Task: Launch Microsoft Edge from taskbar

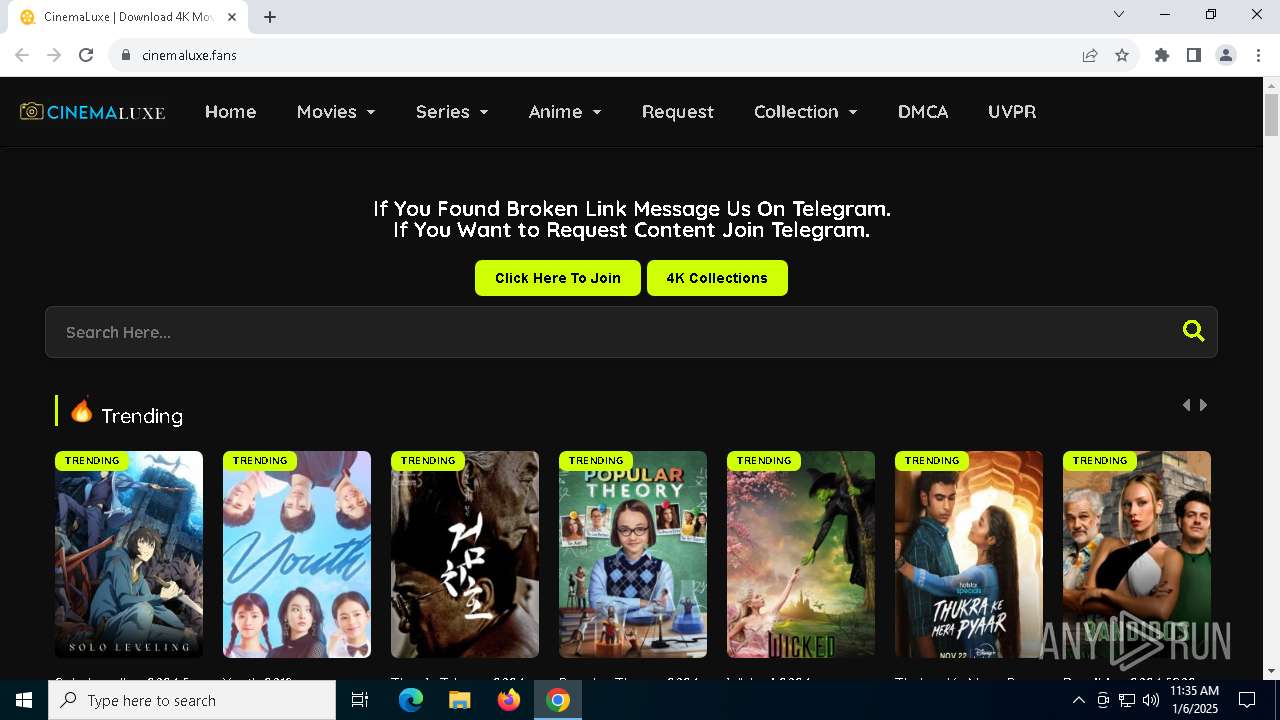Action: [411, 700]
